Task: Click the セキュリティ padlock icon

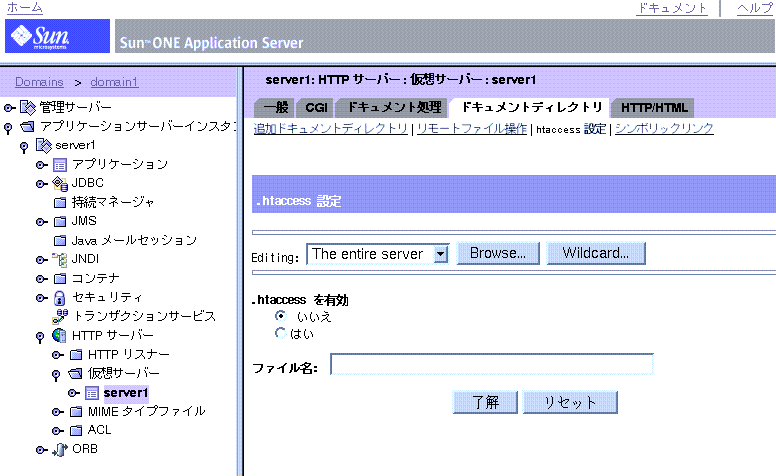Action: (59, 298)
